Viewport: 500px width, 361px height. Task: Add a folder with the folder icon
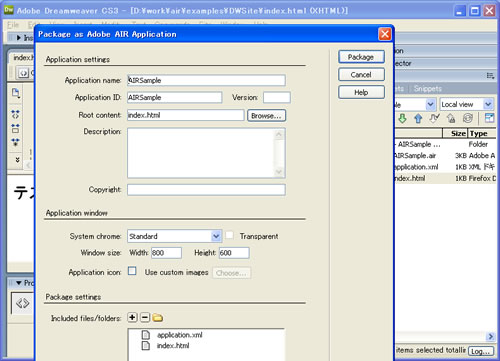point(157,318)
